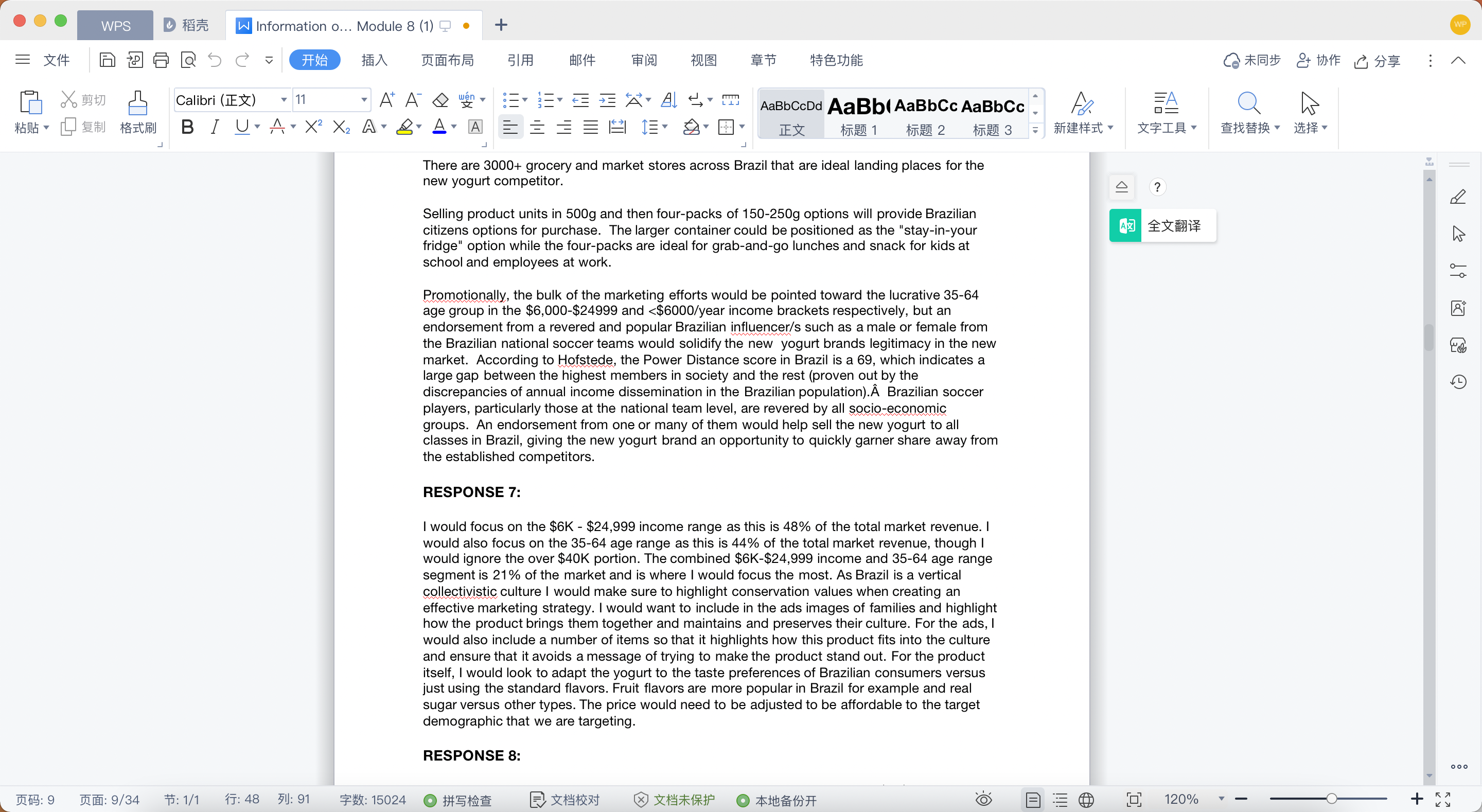The image size is (1482, 812).
Task: Open the Insert ribbon tab
Action: (x=374, y=60)
